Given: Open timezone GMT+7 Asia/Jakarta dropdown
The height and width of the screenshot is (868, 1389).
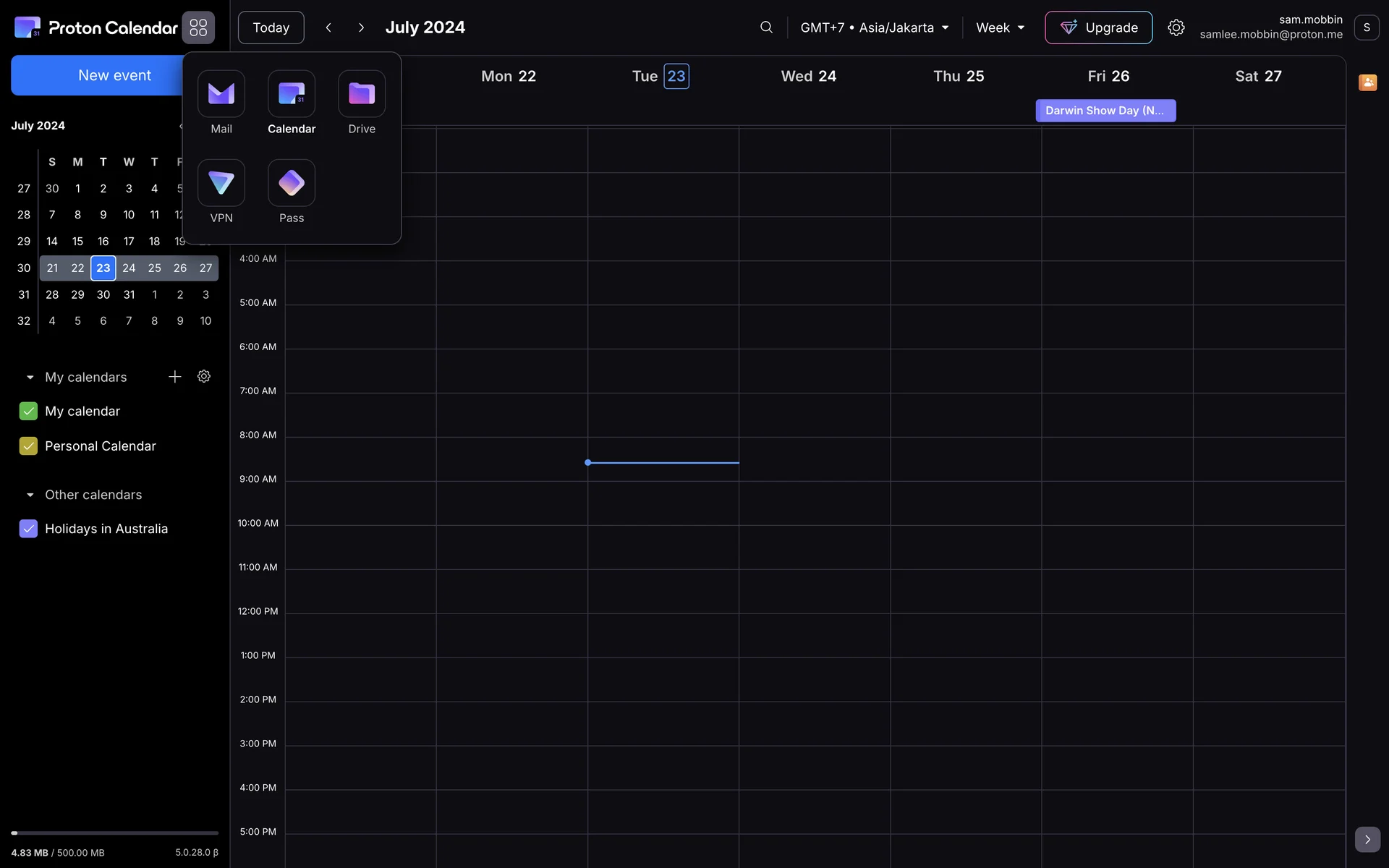Looking at the screenshot, I should click(x=874, y=27).
